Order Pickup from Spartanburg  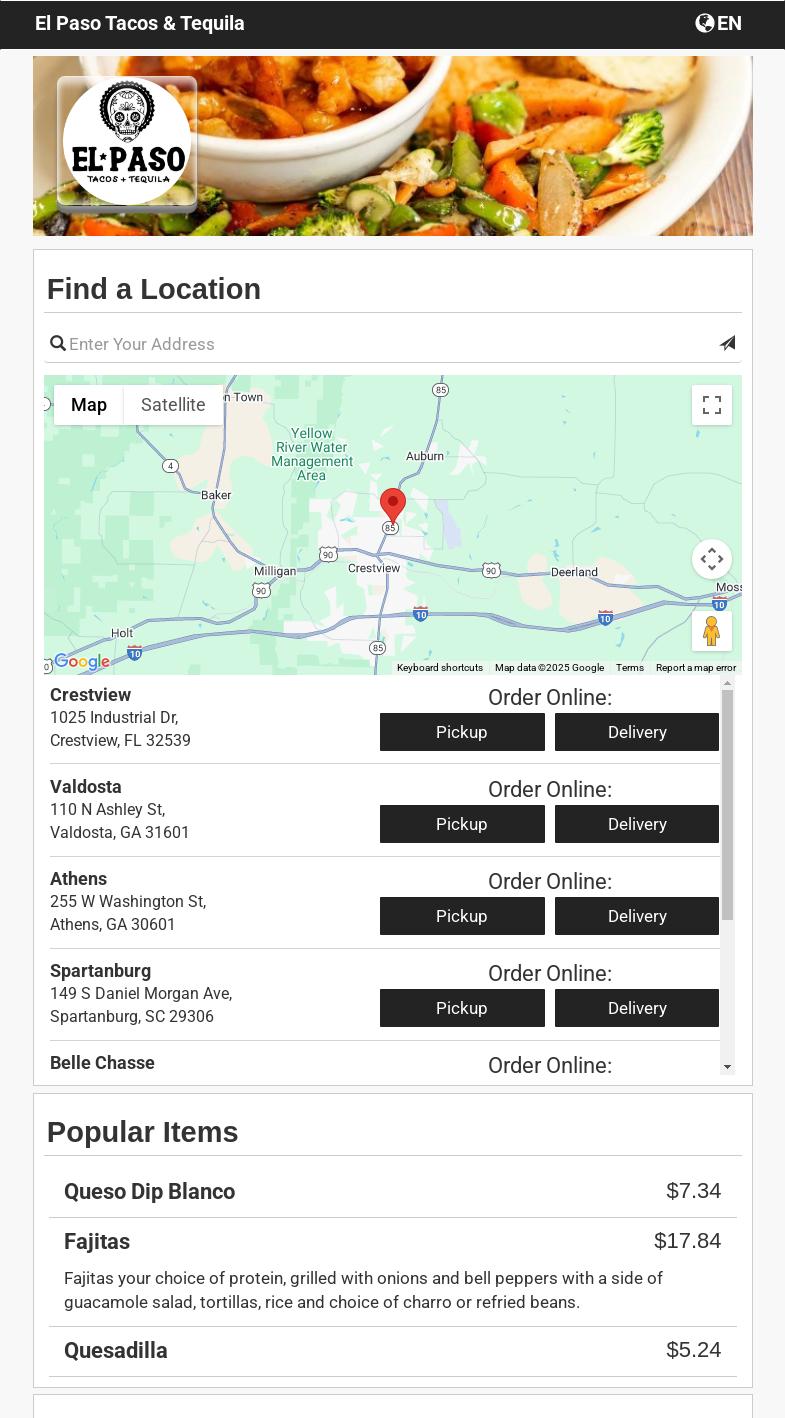462,1008
